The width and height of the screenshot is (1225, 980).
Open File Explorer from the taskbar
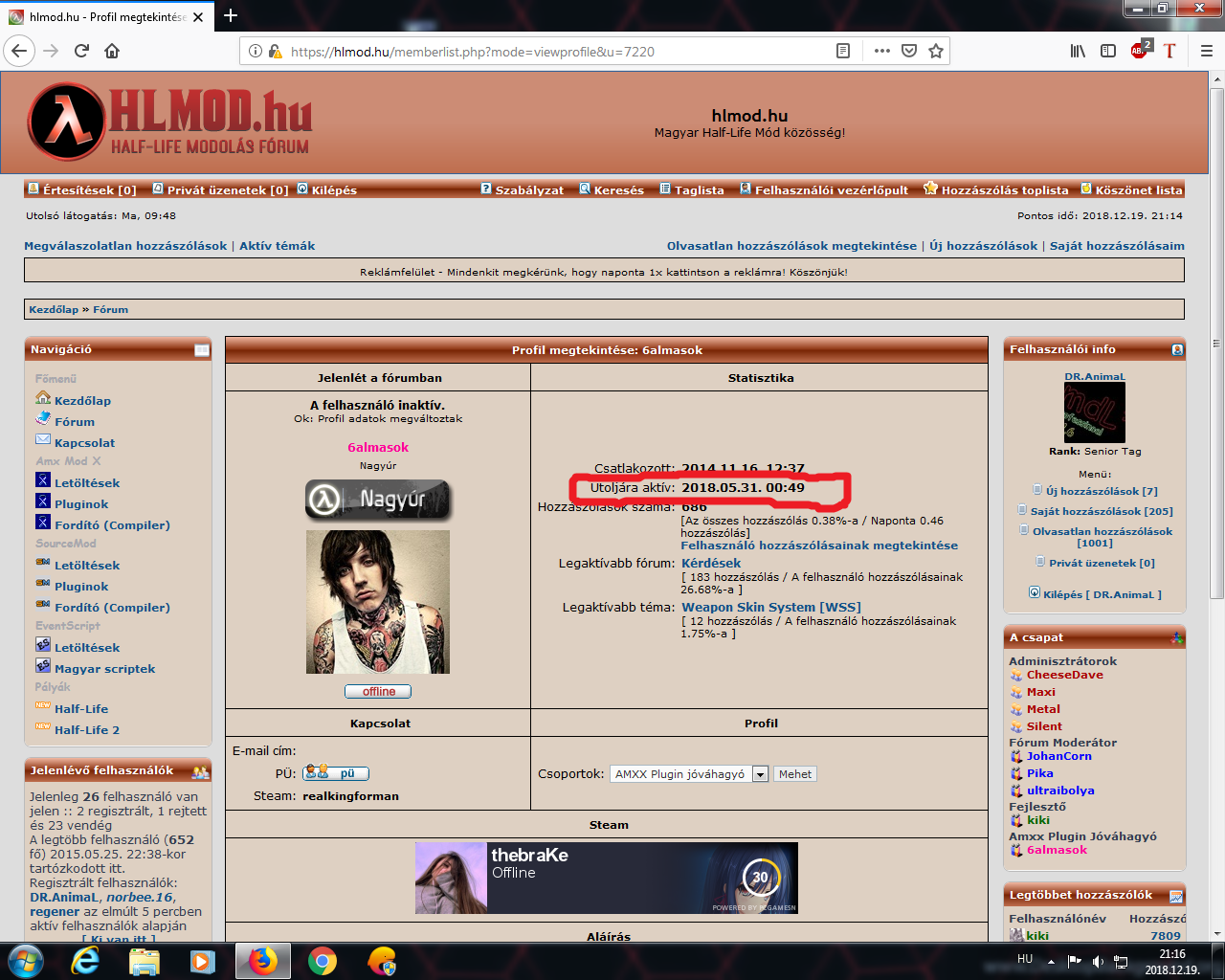144,961
